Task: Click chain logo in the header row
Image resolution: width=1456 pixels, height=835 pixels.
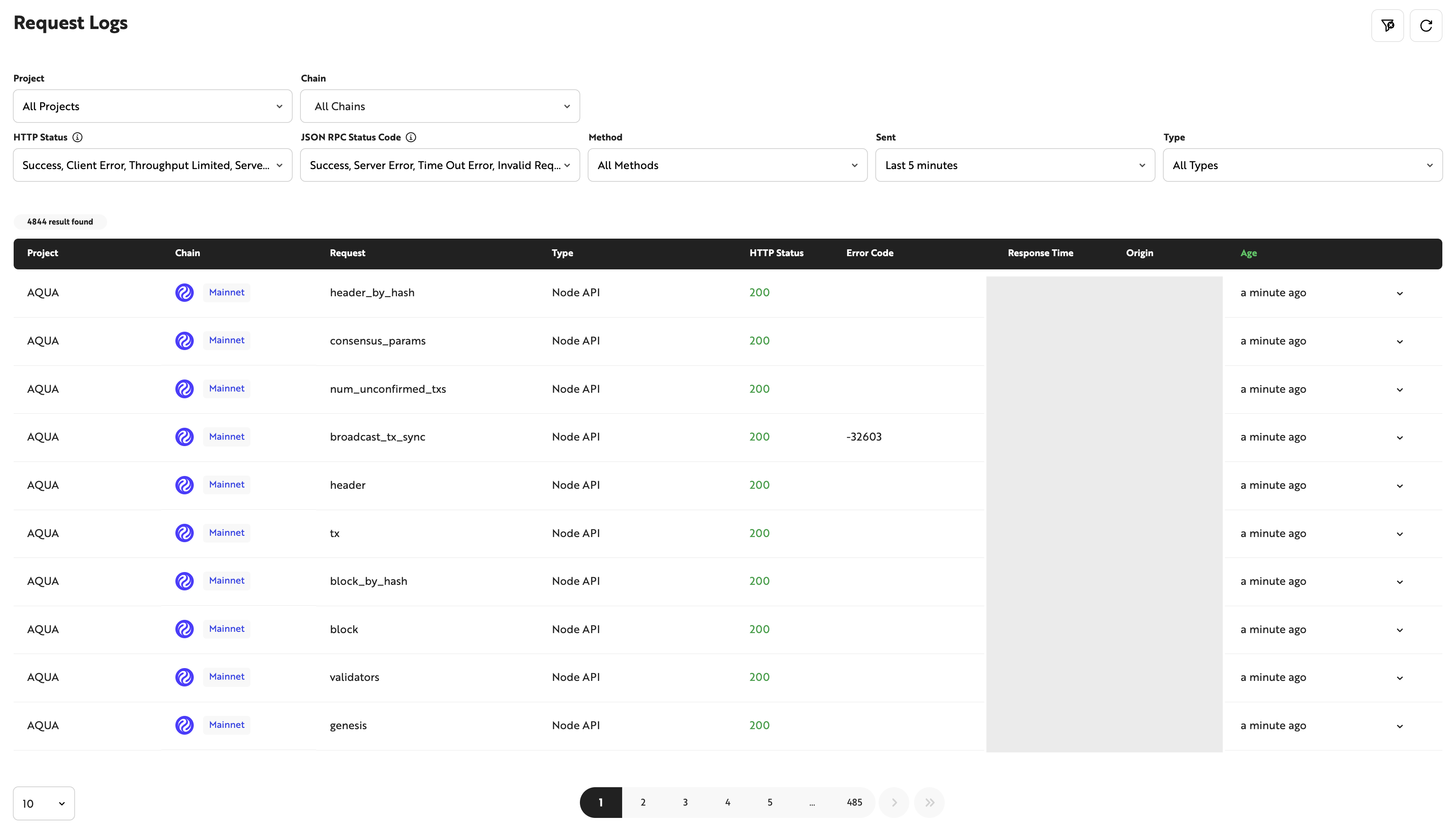Action: pyautogui.click(x=184, y=485)
